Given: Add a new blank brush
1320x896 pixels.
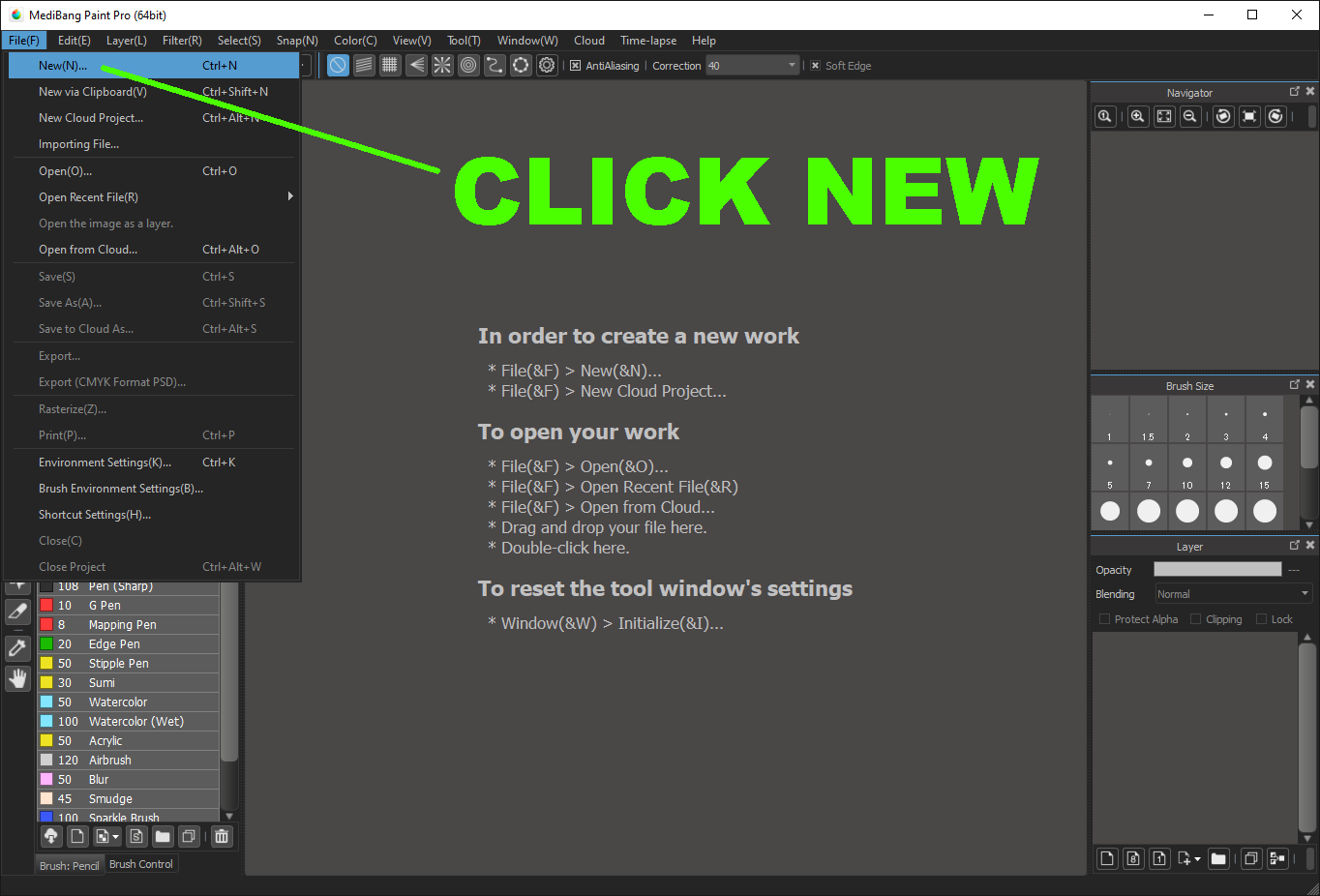Looking at the screenshot, I should (77, 836).
